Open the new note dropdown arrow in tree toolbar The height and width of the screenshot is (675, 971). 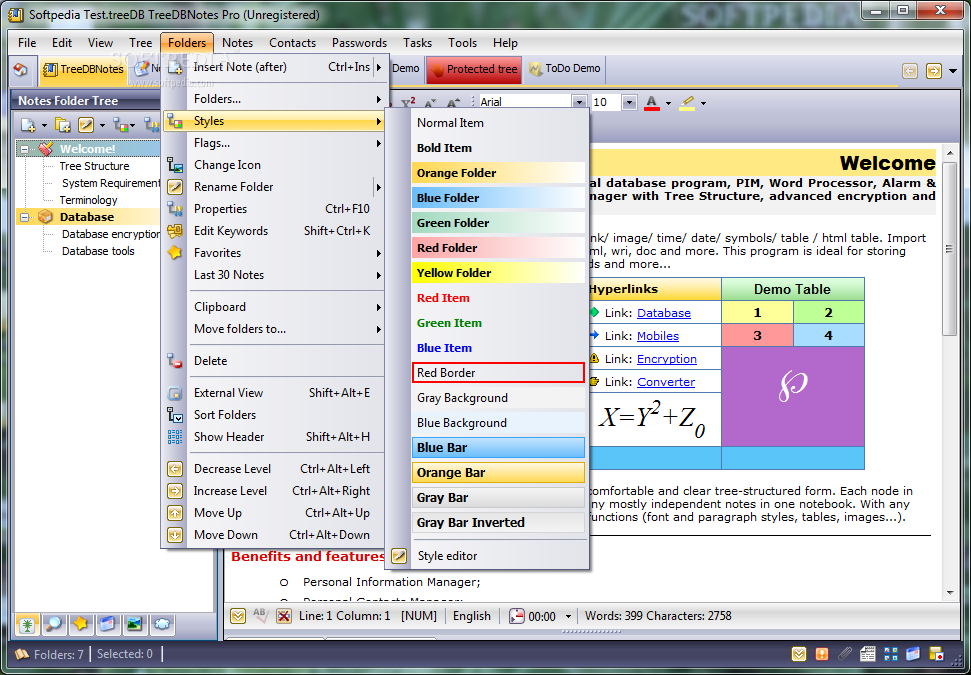[44, 126]
